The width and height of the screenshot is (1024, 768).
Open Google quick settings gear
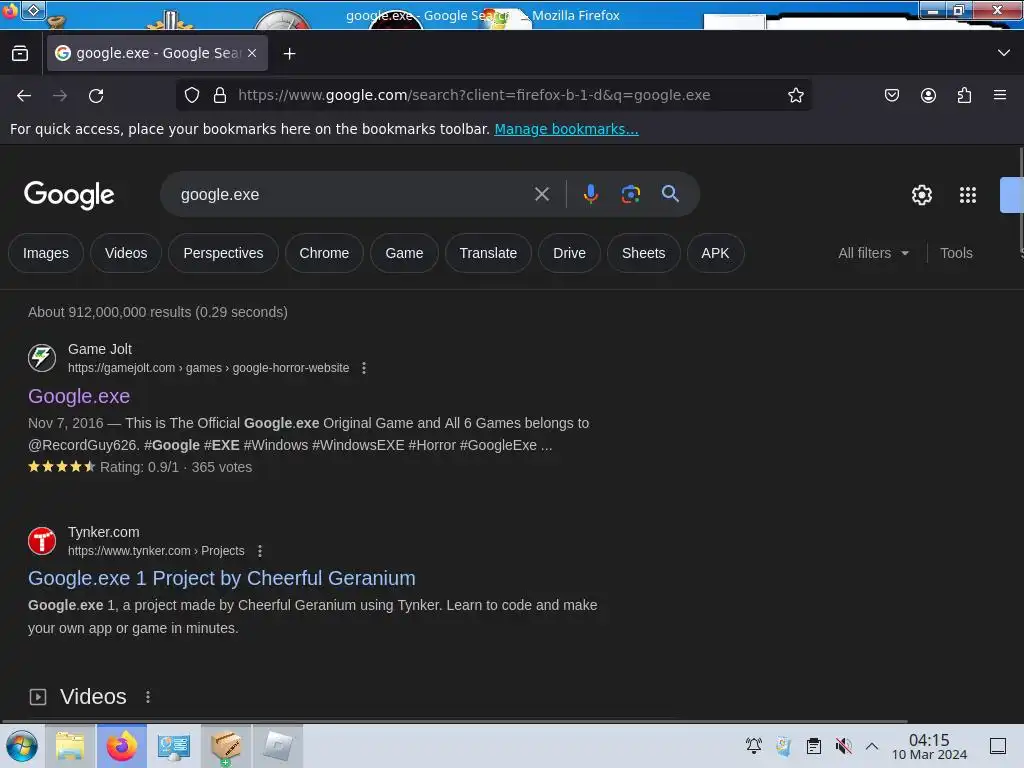tap(921, 195)
